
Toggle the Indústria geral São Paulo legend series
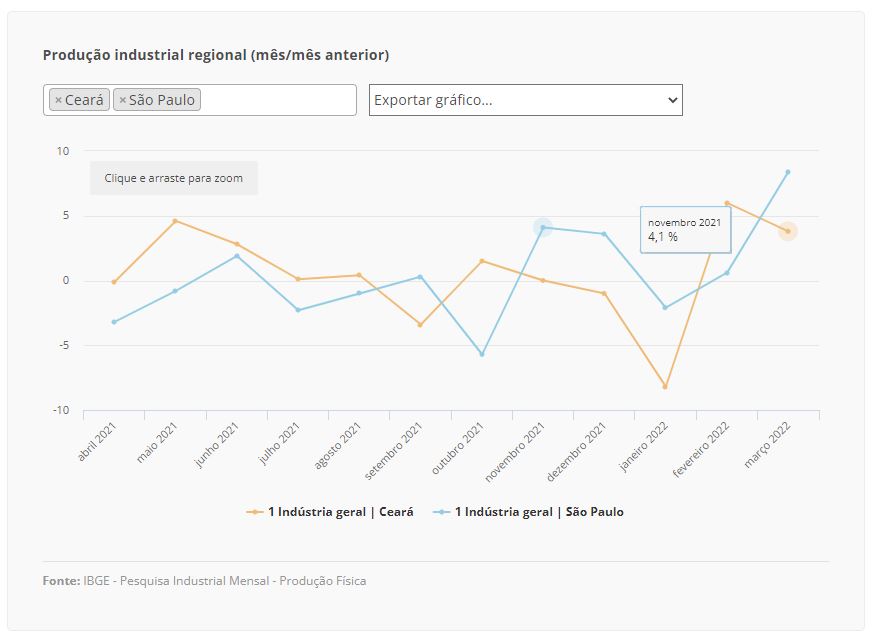click(539, 512)
